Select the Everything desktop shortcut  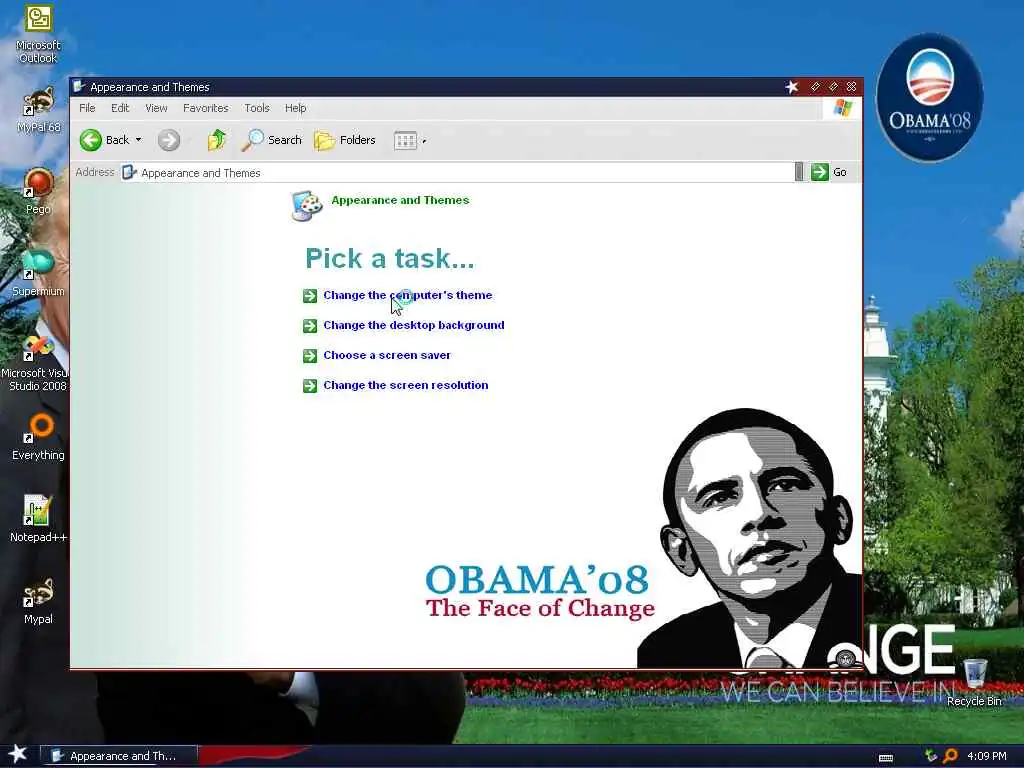click(x=38, y=437)
